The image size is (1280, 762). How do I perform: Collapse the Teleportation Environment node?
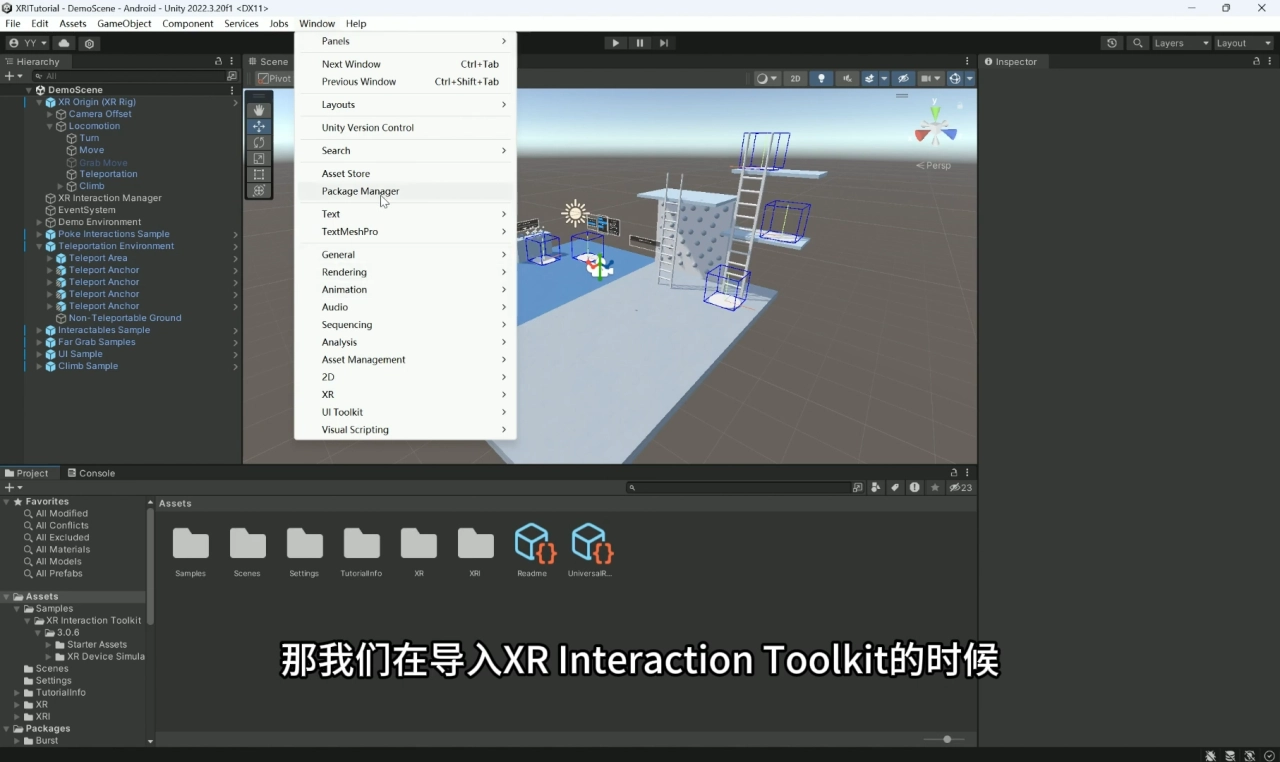click(x=39, y=246)
